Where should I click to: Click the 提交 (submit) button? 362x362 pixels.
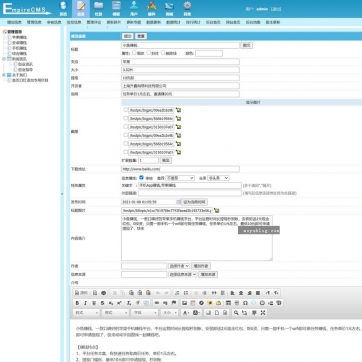pyautogui.click(x=127, y=36)
